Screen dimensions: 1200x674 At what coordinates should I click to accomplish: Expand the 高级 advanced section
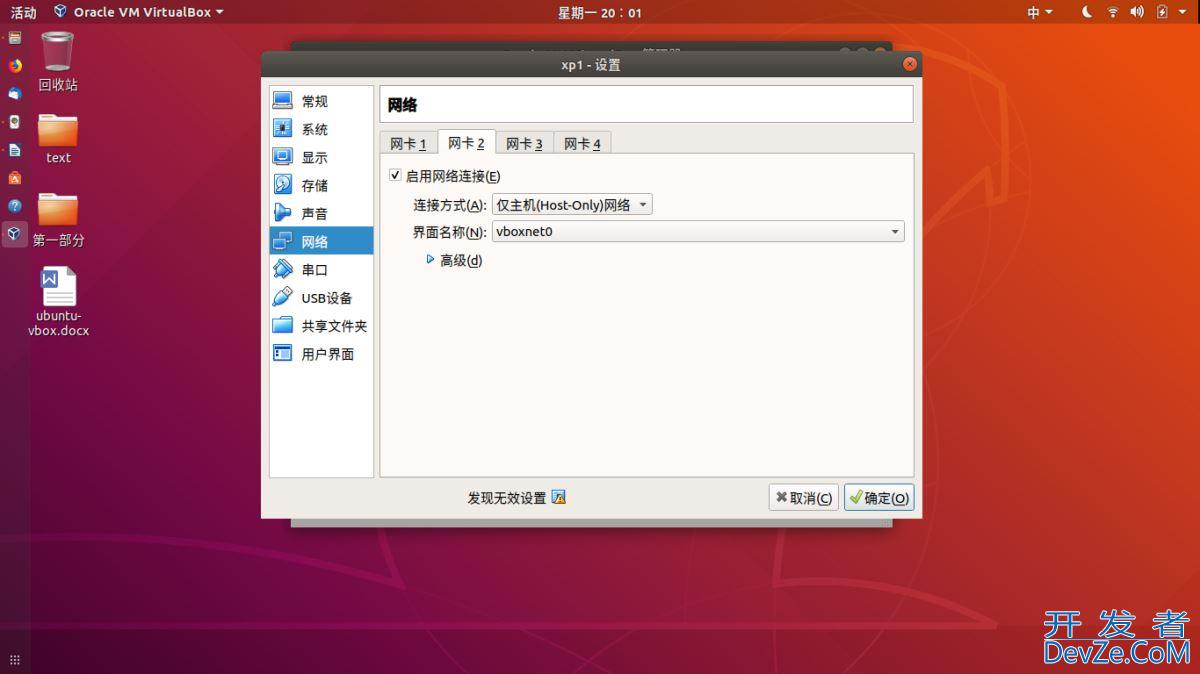454,260
